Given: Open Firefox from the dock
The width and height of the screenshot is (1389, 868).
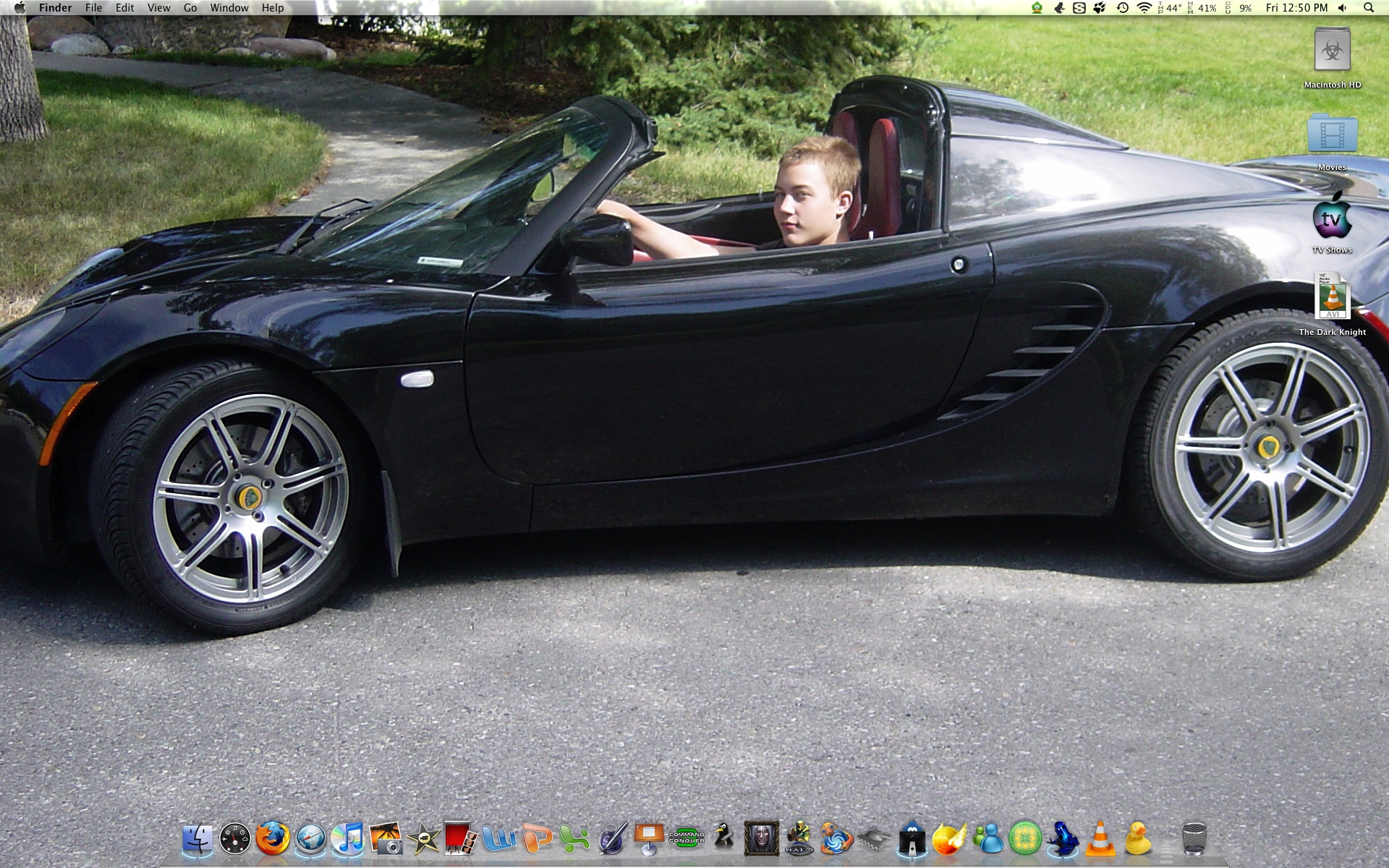Looking at the screenshot, I should [273, 839].
